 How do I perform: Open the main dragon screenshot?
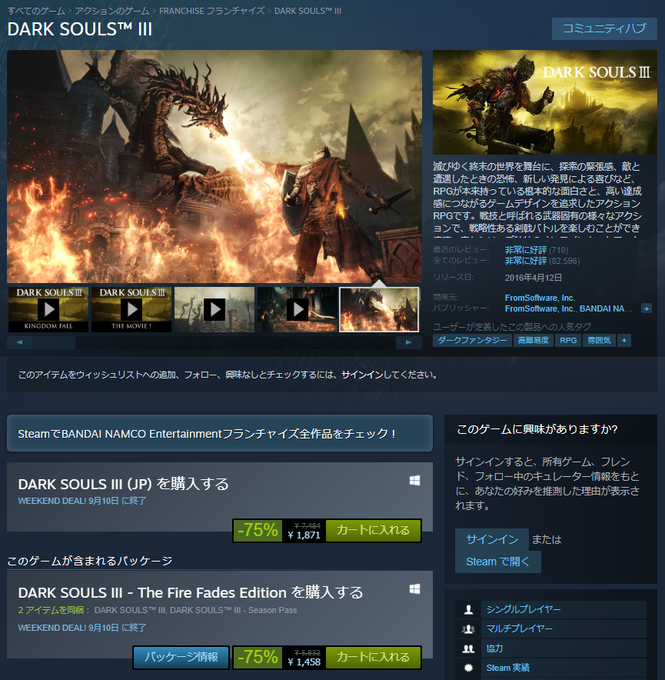tap(214, 167)
